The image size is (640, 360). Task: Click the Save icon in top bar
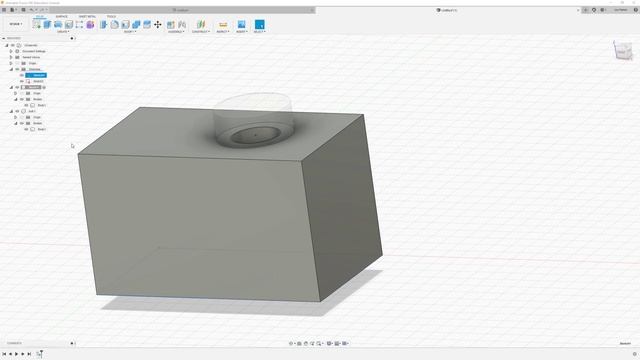[x=23, y=10]
